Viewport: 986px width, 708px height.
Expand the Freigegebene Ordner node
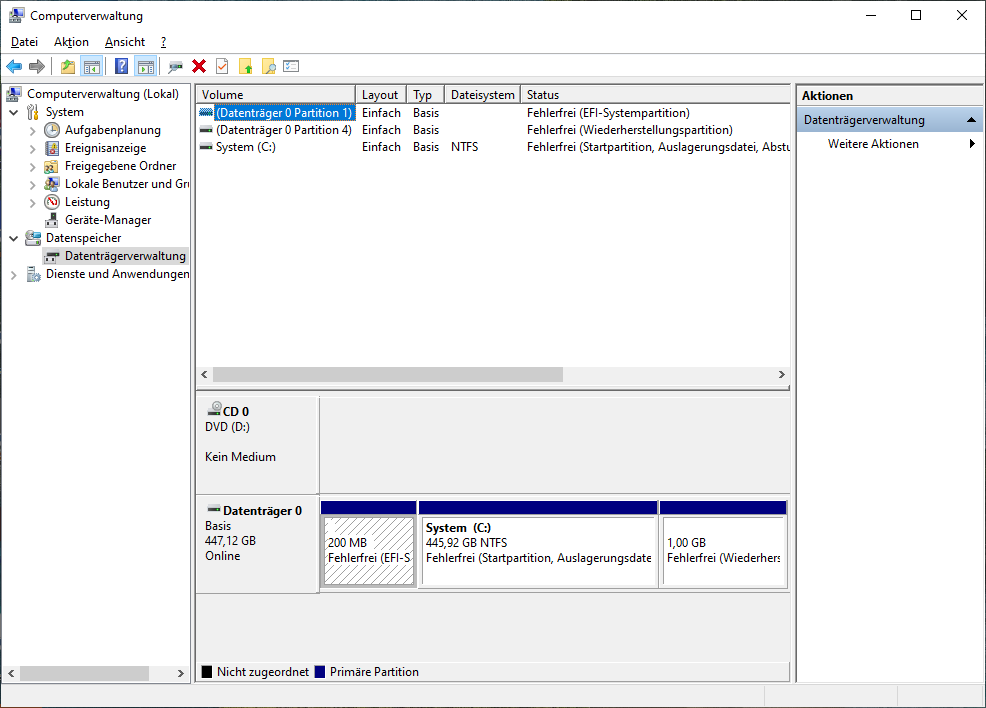(33, 167)
